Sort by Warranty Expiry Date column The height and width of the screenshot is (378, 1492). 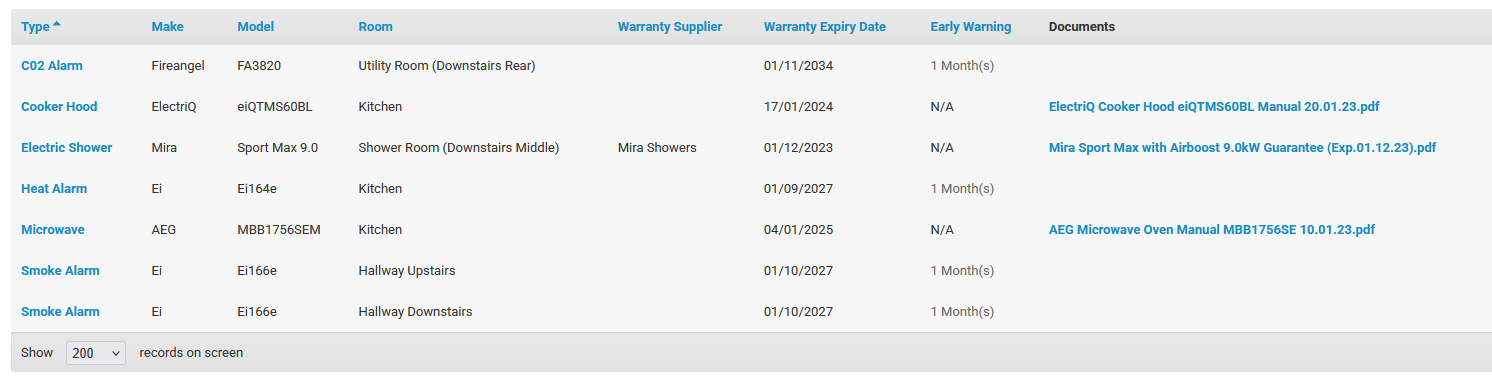825,27
